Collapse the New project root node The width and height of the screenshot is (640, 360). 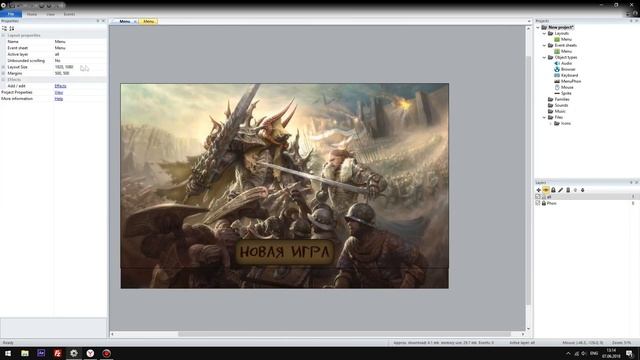click(x=538, y=27)
